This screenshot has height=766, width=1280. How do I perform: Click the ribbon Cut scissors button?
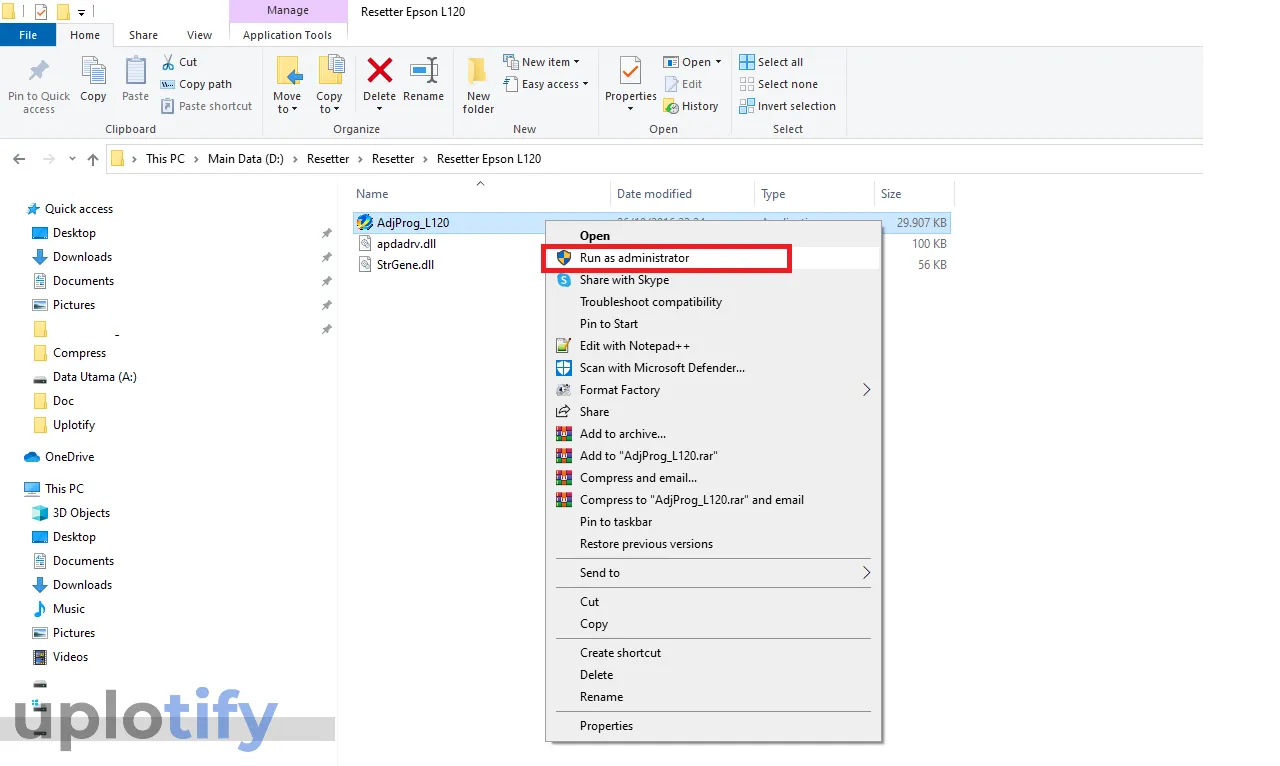tap(180, 62)
